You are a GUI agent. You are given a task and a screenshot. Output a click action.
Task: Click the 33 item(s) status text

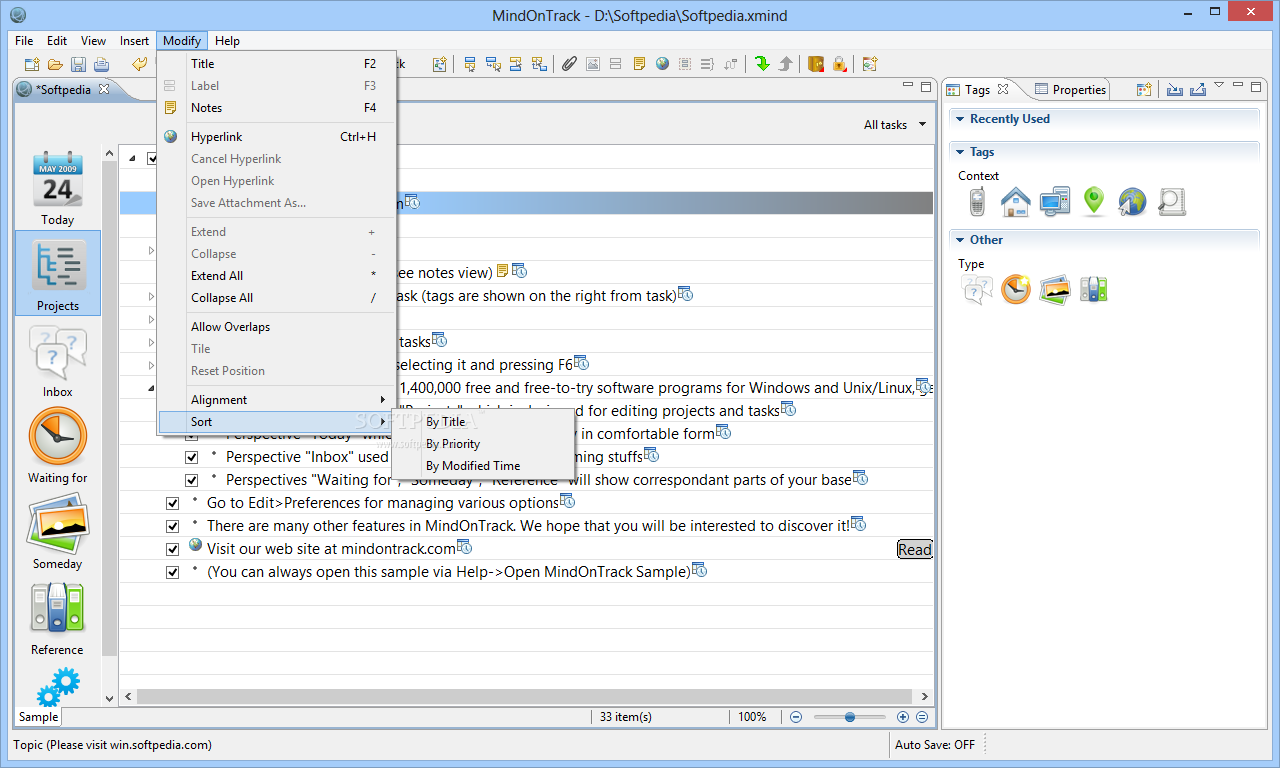626,717
